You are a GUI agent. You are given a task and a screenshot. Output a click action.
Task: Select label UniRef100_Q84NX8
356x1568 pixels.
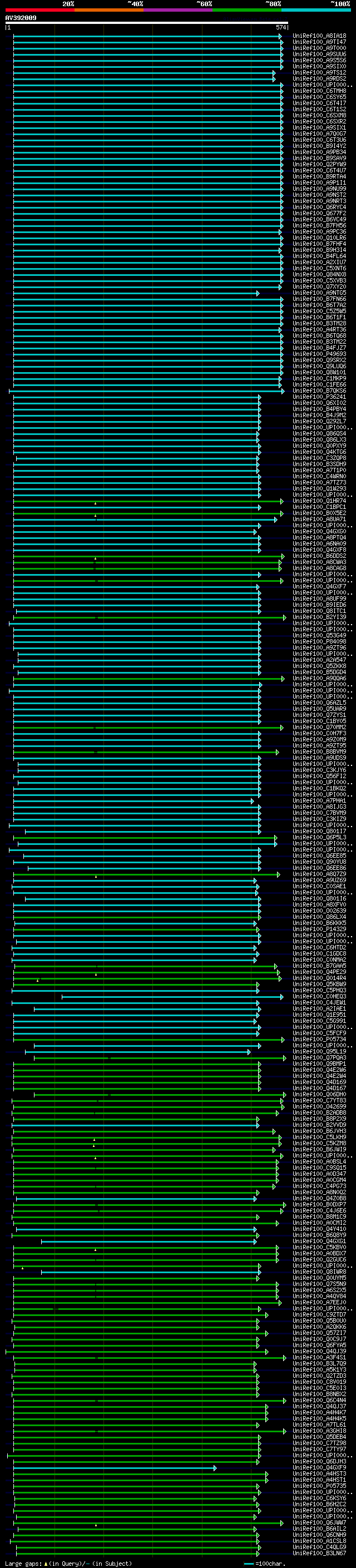319,275
